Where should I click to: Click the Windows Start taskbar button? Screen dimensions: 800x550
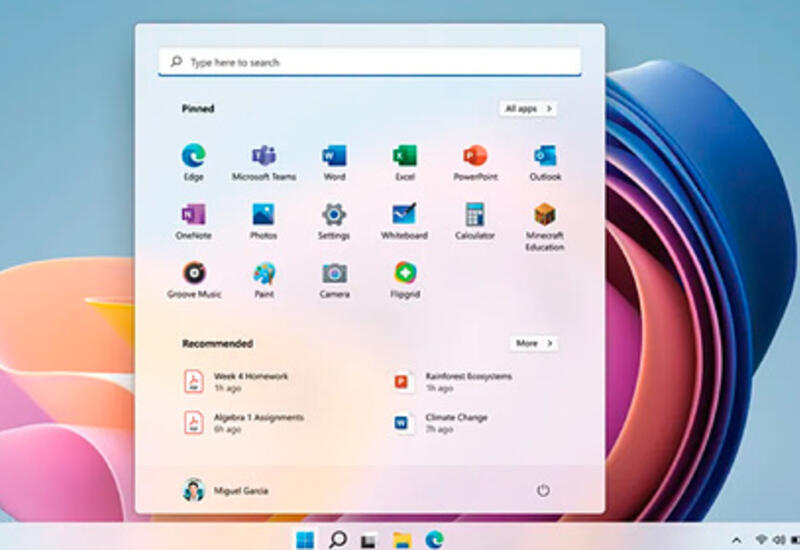(305, 539)
